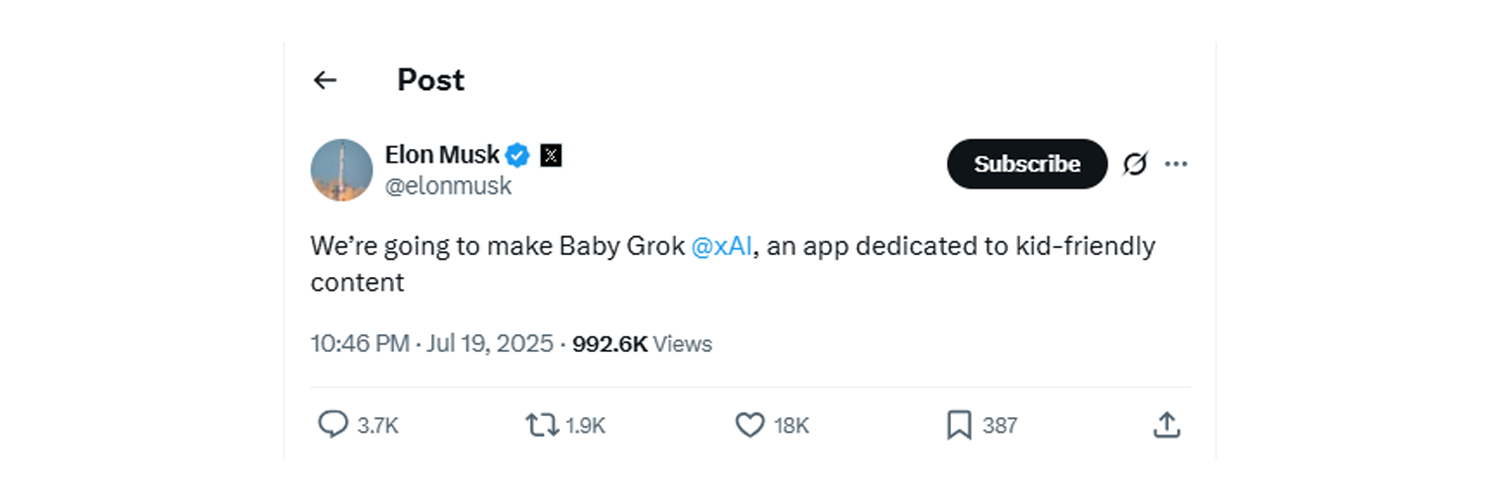Click the Post page heading
The width and height of the screenshot is (1500, 500).
coord(431,80)
